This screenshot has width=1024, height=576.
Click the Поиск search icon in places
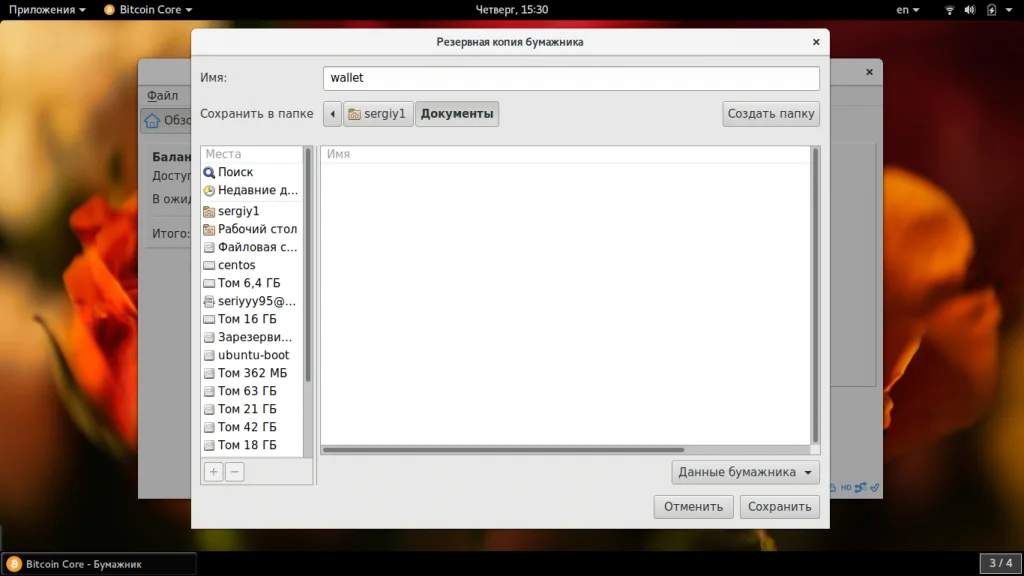[x=209, y=172]
